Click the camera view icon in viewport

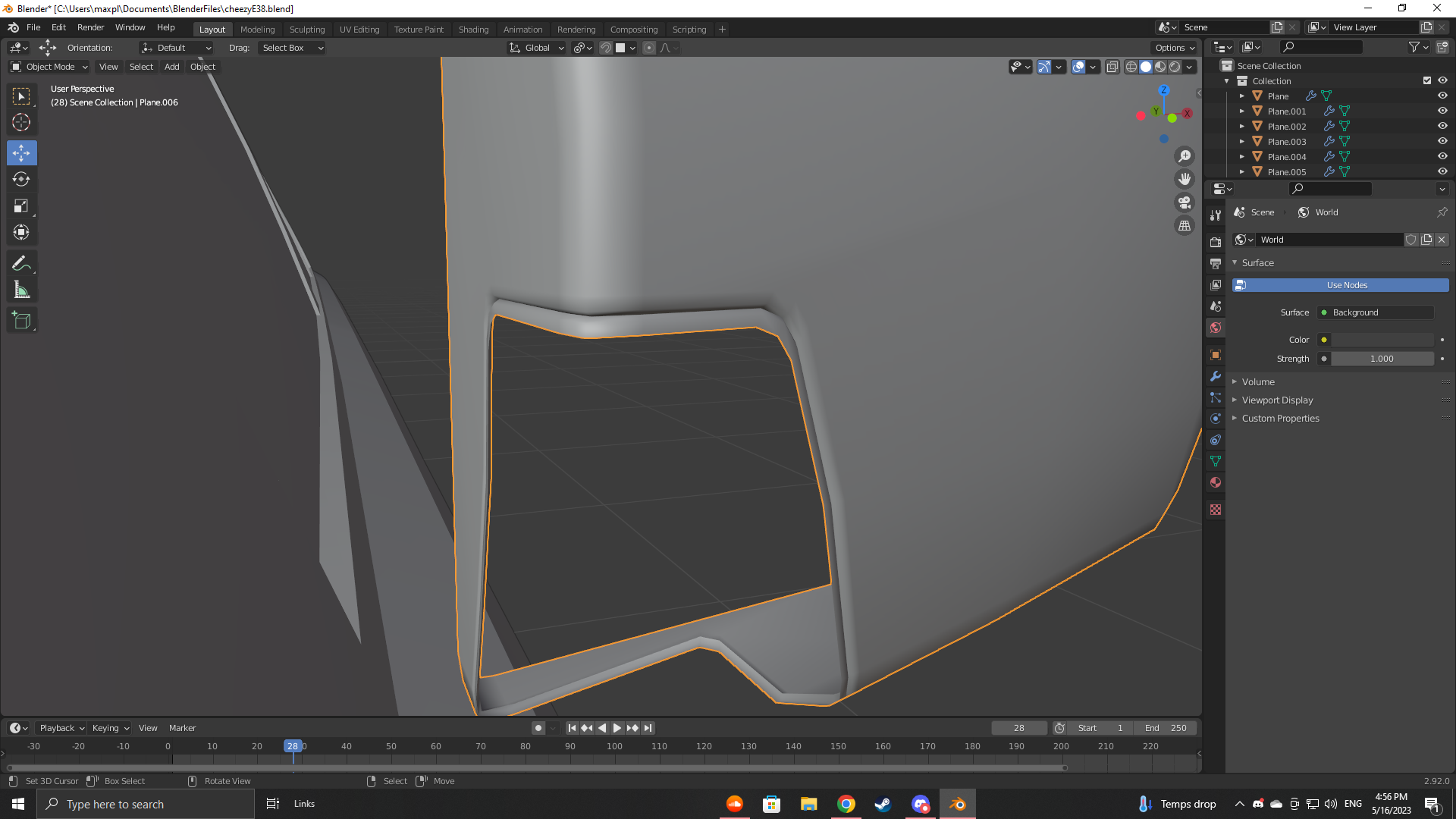coord(1184,202)
